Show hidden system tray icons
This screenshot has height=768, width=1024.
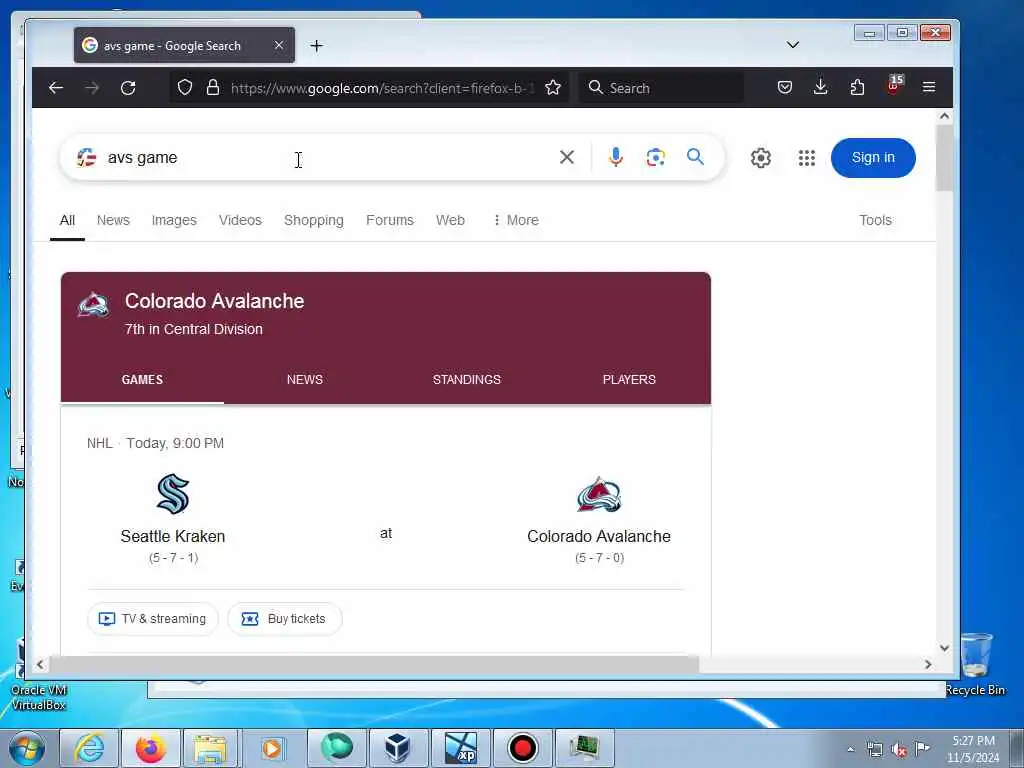pos(850,749)
